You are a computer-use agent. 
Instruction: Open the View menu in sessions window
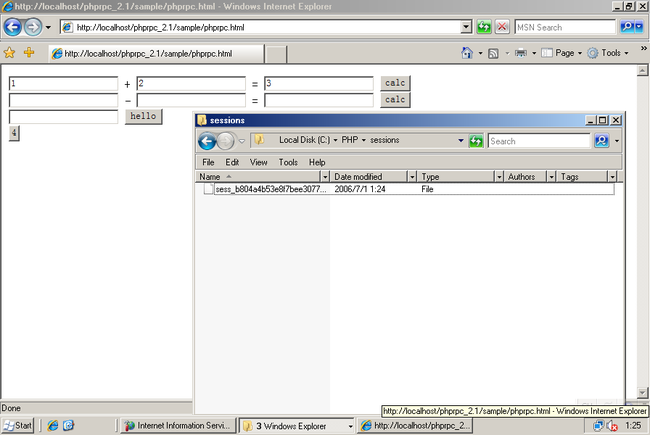pyautogui.click(x=258, y=163)
